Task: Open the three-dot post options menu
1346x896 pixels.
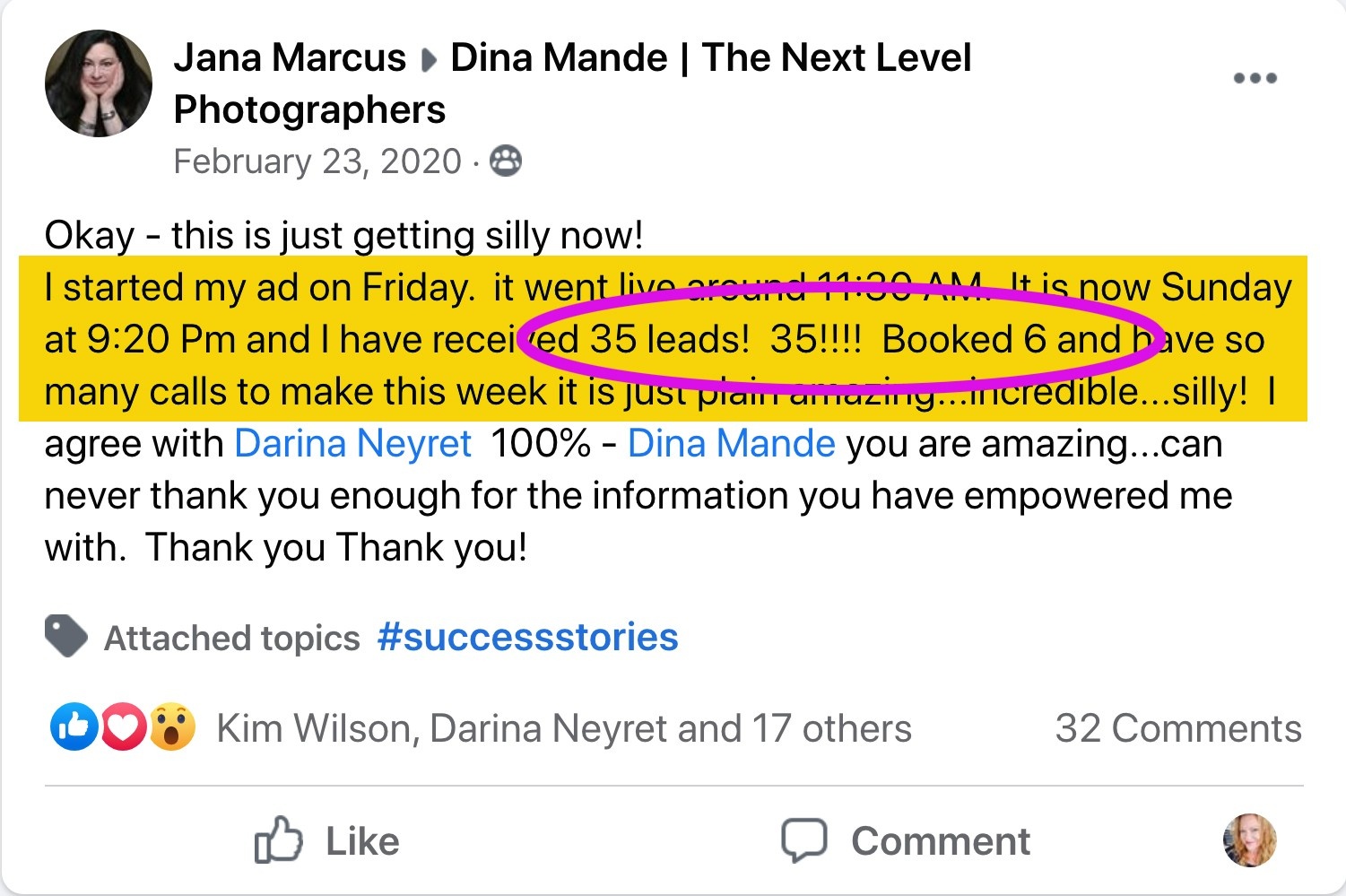Action: point(1255,78)
